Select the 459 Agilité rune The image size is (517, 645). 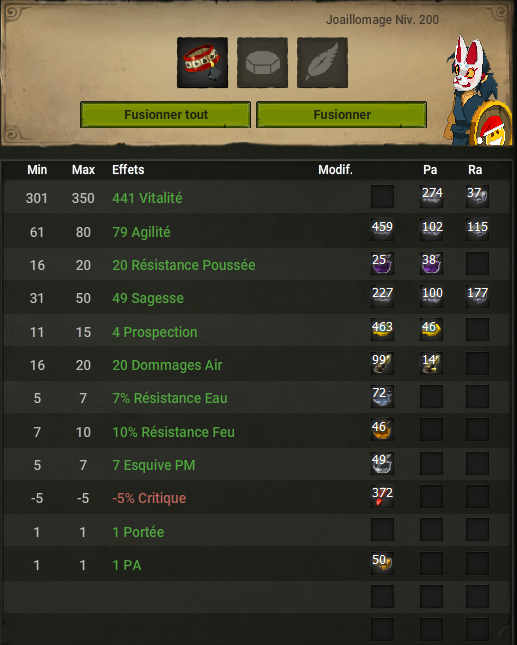click(x=383, y=230)
